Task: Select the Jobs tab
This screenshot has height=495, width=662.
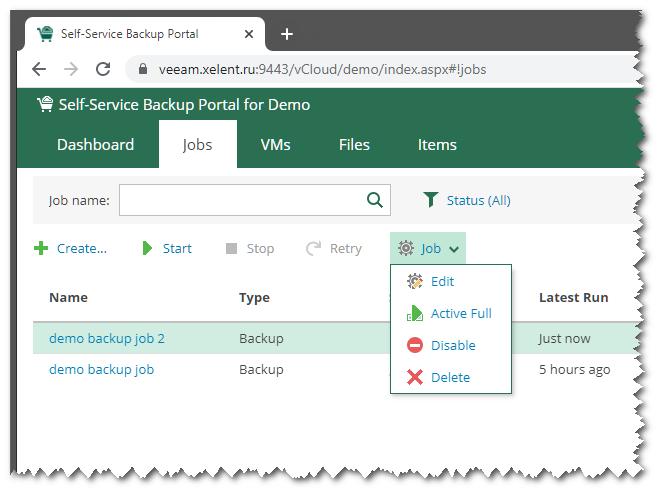Action: click(x=198, y=144)
